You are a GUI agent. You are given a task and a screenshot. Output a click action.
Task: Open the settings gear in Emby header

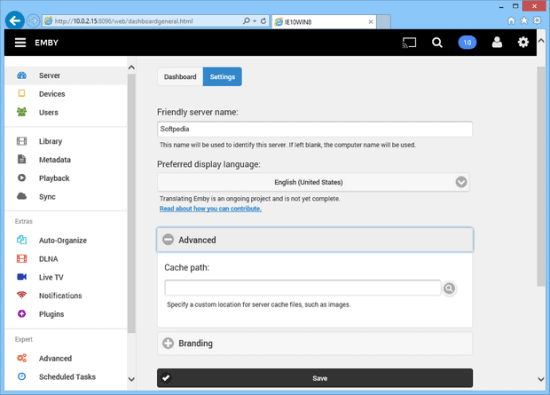click(523, 42)
